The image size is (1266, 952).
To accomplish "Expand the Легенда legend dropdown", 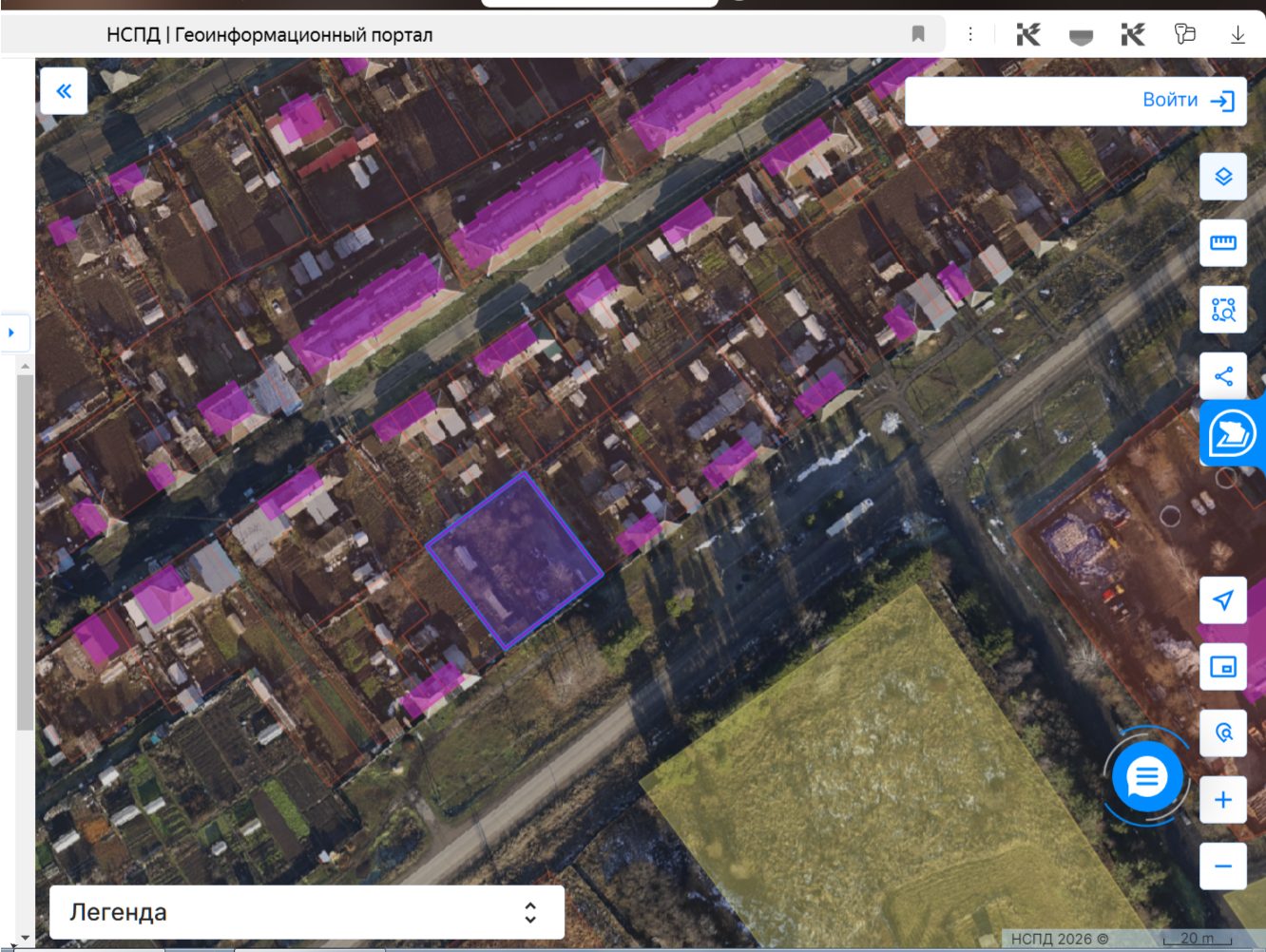I will pyautogui.click(x=307, y=913).
